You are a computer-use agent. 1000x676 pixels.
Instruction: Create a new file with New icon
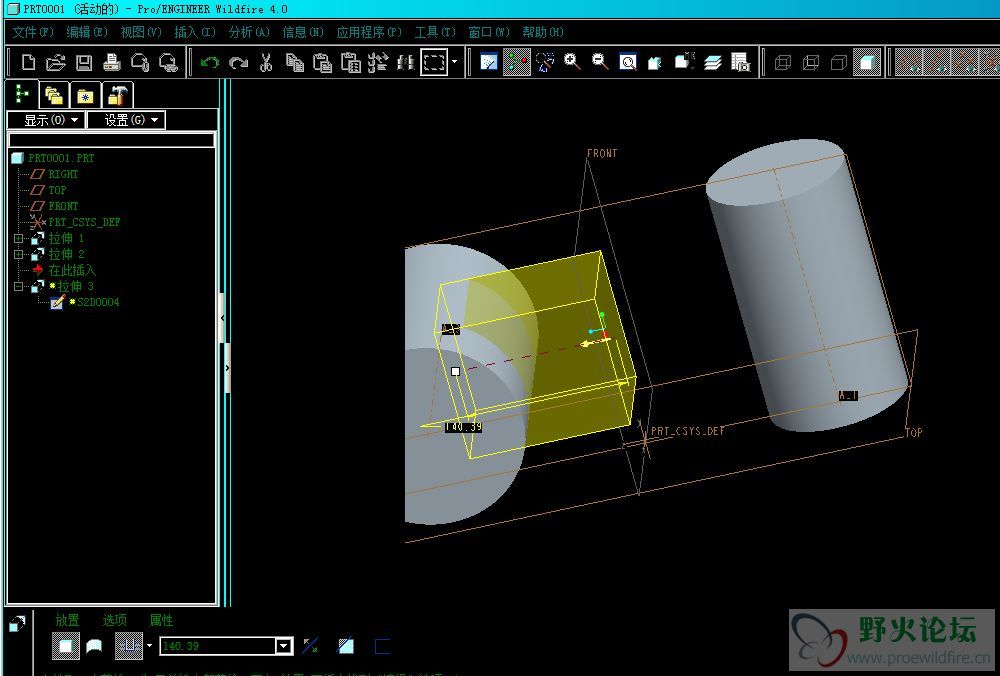[x=28, y=62]
